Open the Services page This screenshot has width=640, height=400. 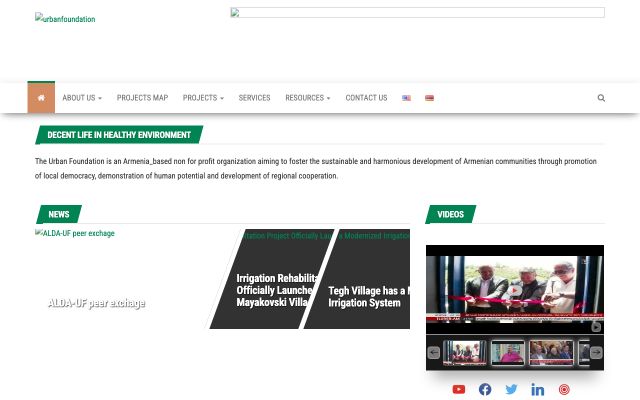[x=254, y=98]
